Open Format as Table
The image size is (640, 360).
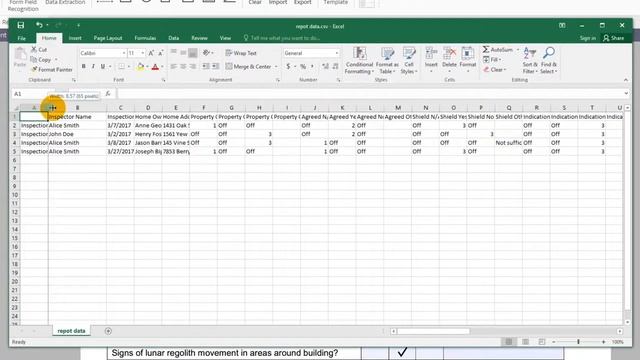[387, 60]
